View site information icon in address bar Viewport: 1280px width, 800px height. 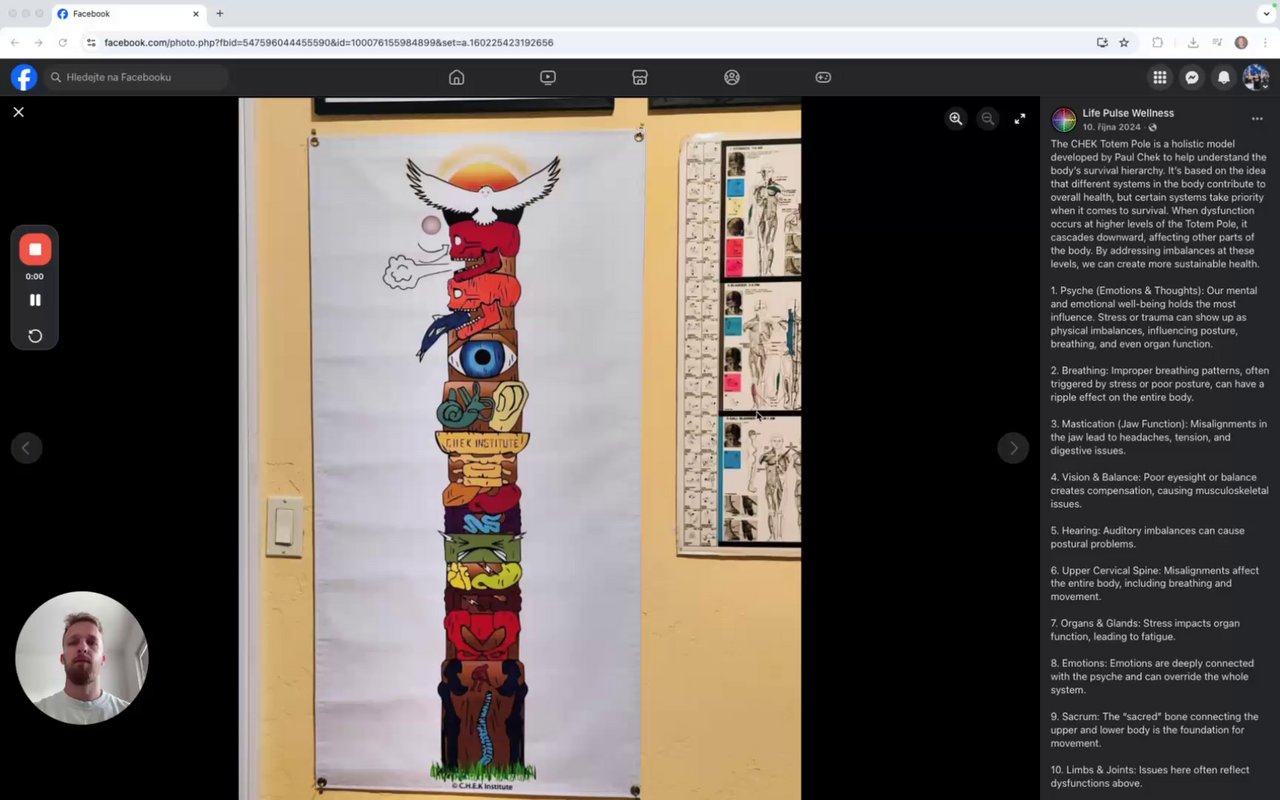pyautogui.click(x=91, y=43)
